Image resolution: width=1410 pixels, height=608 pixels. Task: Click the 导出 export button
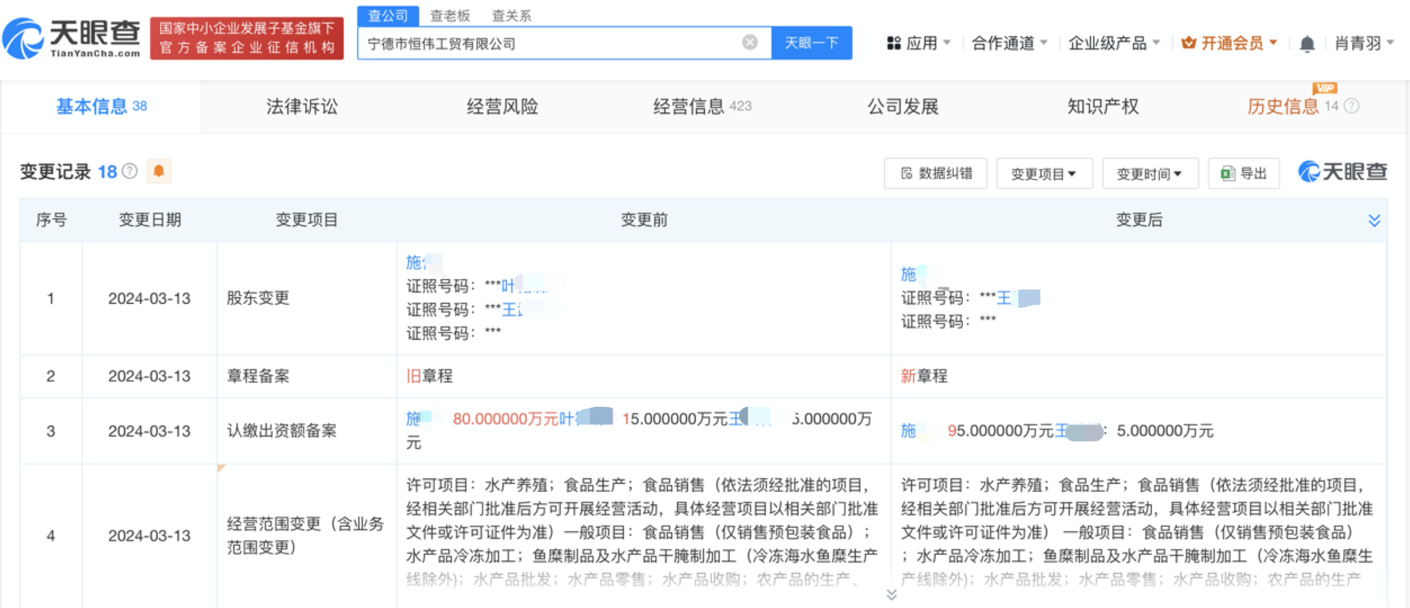point(1244,173)
